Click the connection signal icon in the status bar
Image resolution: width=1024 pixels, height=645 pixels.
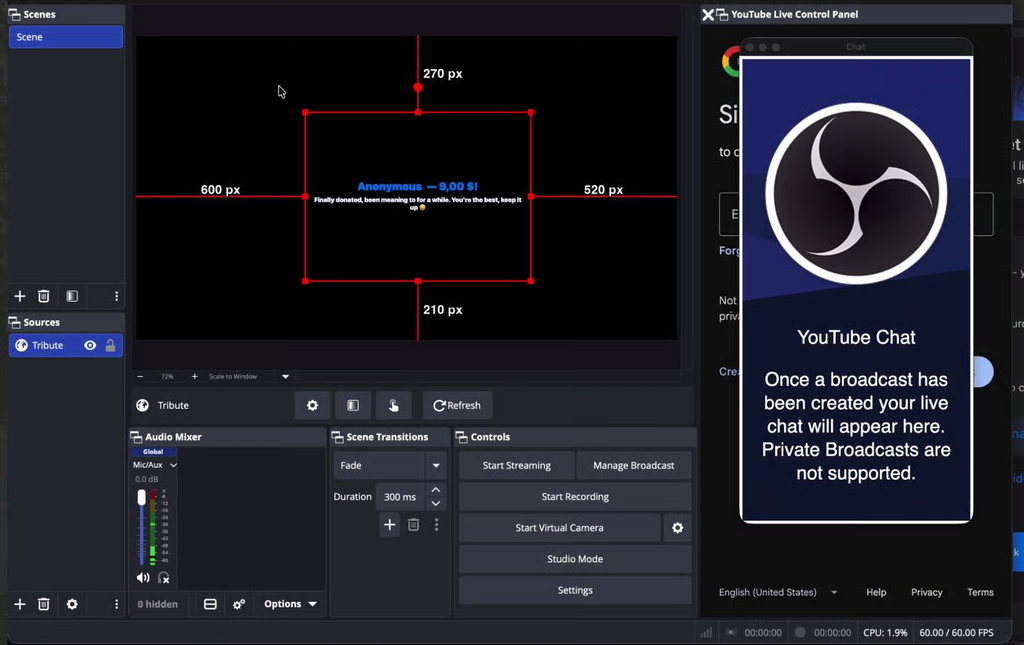pyautogui.click(x=706, y=632)
